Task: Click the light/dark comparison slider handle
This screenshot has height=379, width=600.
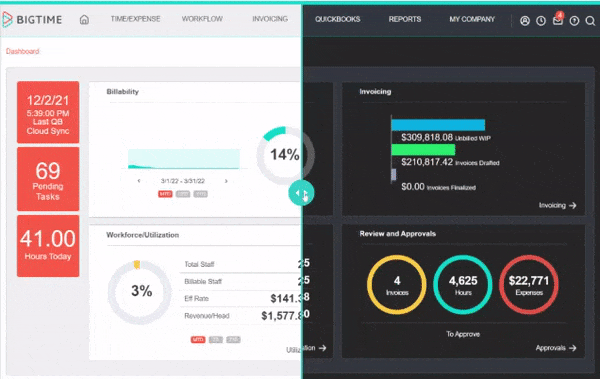Action: point(301,193)
